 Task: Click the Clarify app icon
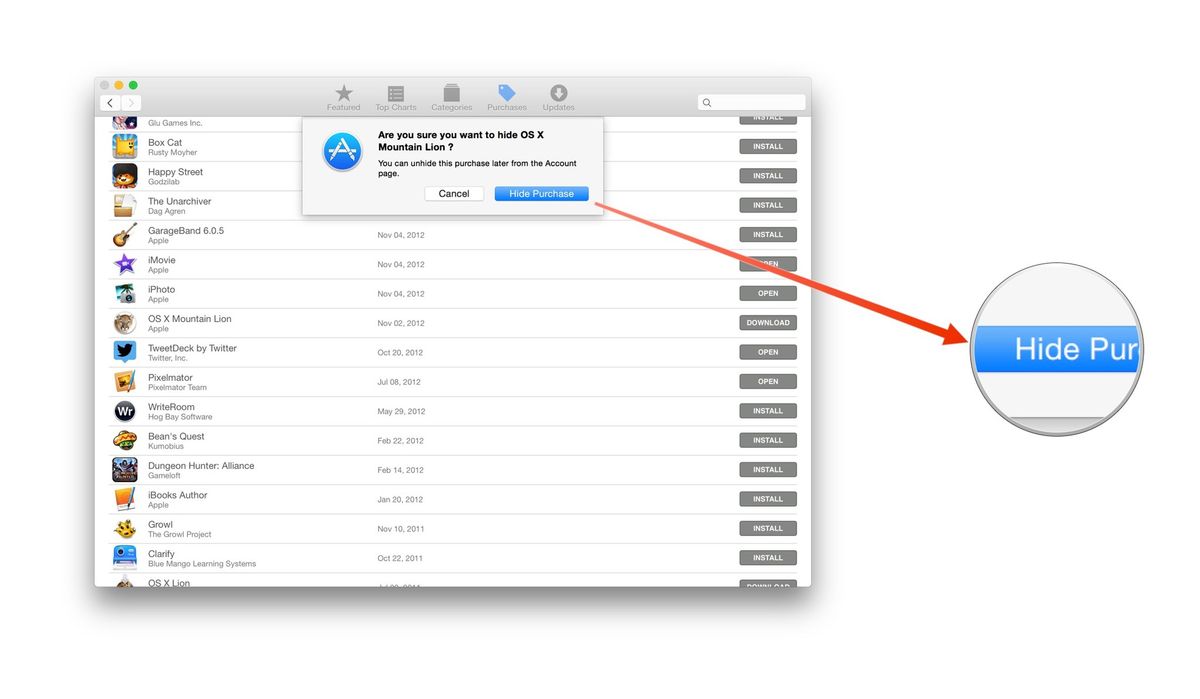[125, 557]
